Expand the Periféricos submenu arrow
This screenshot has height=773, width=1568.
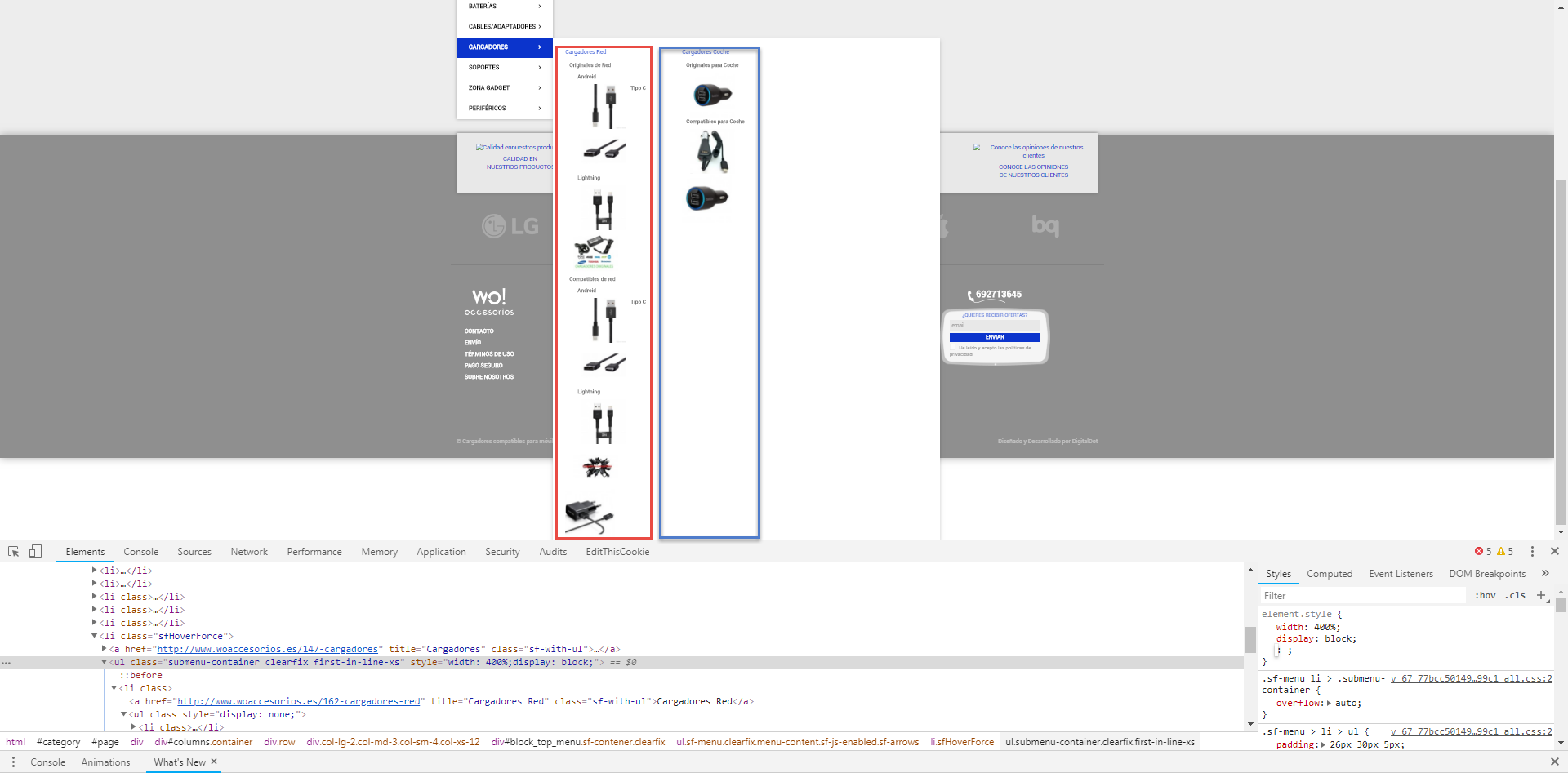(x=540, y=109)
